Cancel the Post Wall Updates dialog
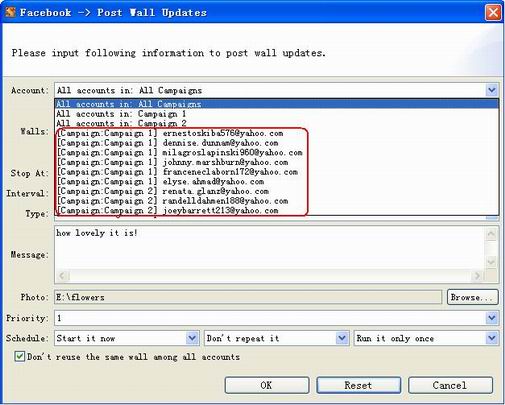The width and height of the screenshot is (505, 405). pyautogui.click(x=450, y=385)
